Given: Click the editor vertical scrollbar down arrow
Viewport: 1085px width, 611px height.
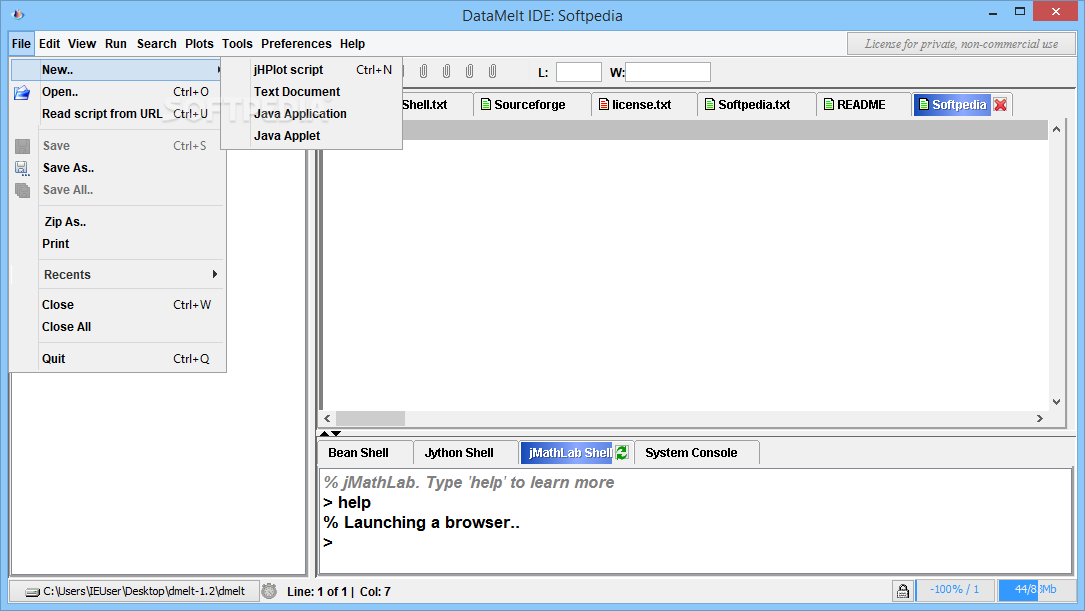Looking at the screenshot, I should [1056, 401].
